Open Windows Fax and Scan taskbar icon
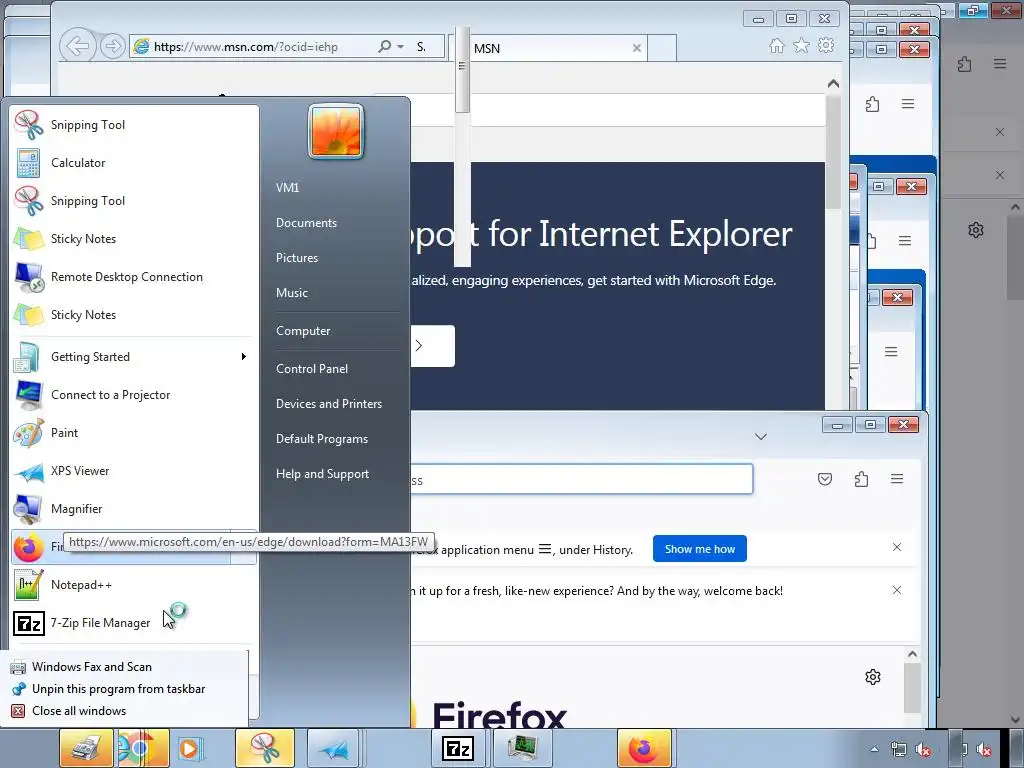 (86, 748)
